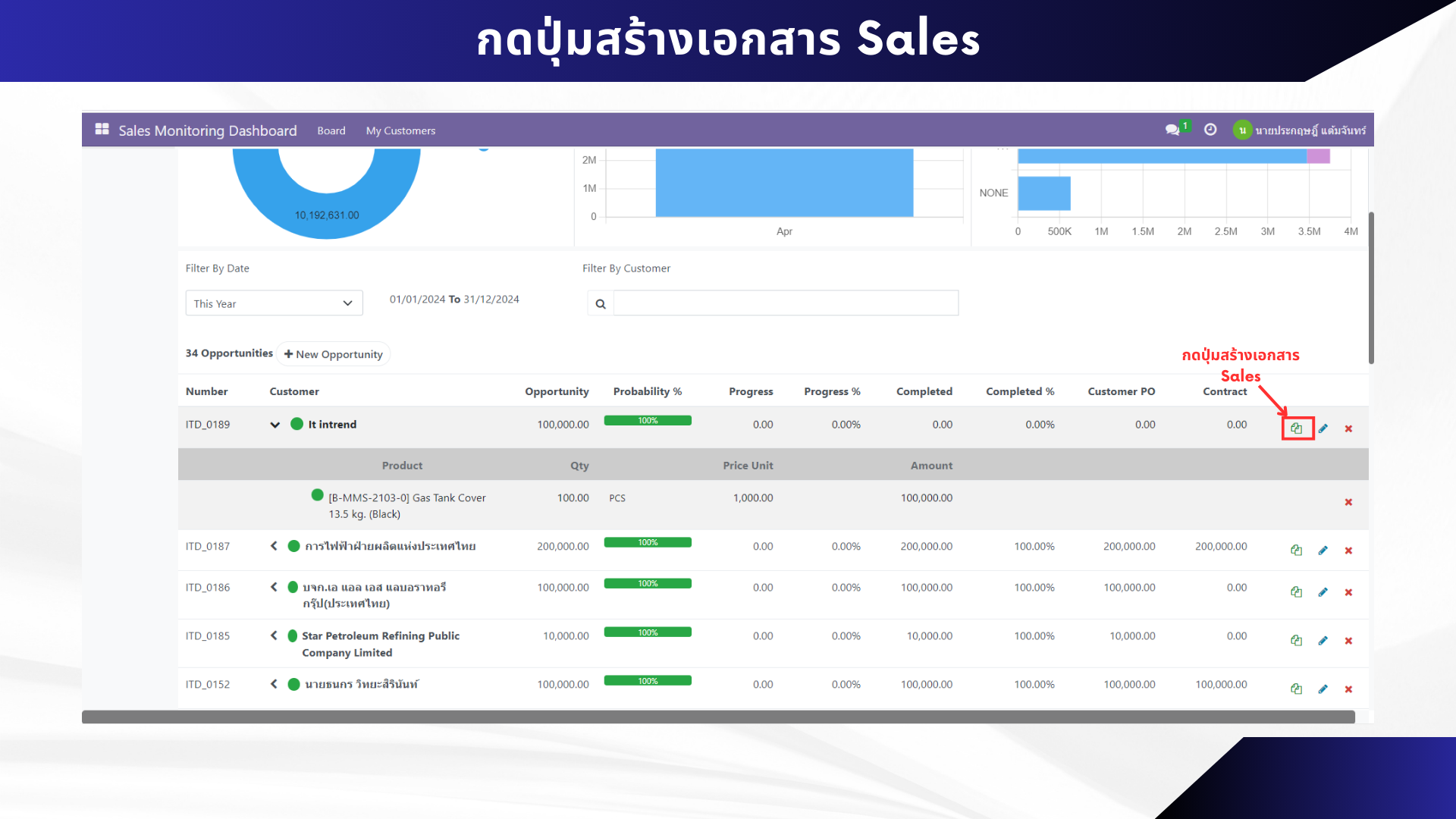1456x819 pixels.
Task: Click create document icon for ITD_0152
Action: coord(1296,689)
